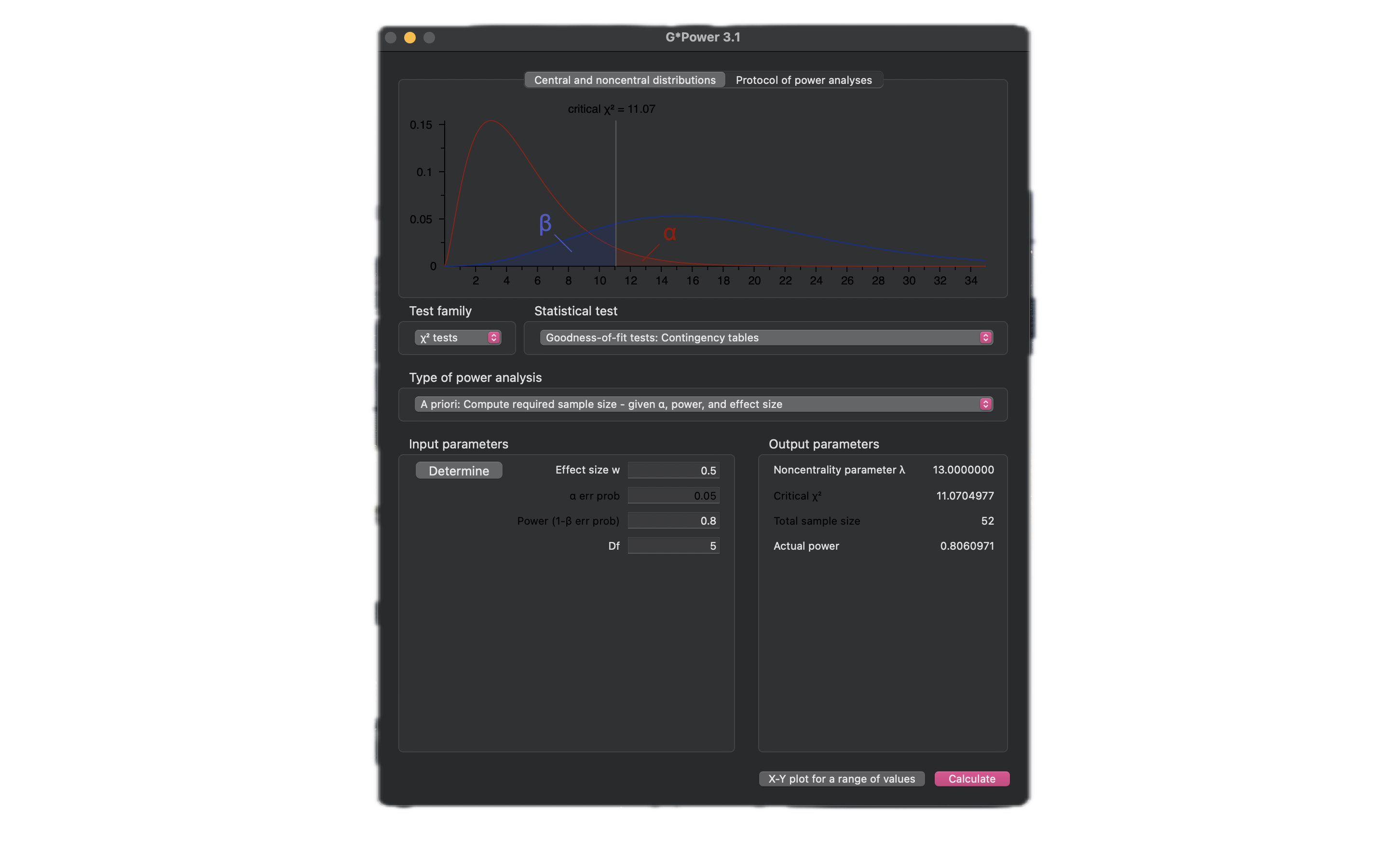The width and height of the screenshot is (1389, 868).
Task: Switch to Protocol of power analyses tab
Action: pyautogui.click(x=803, y=81)
